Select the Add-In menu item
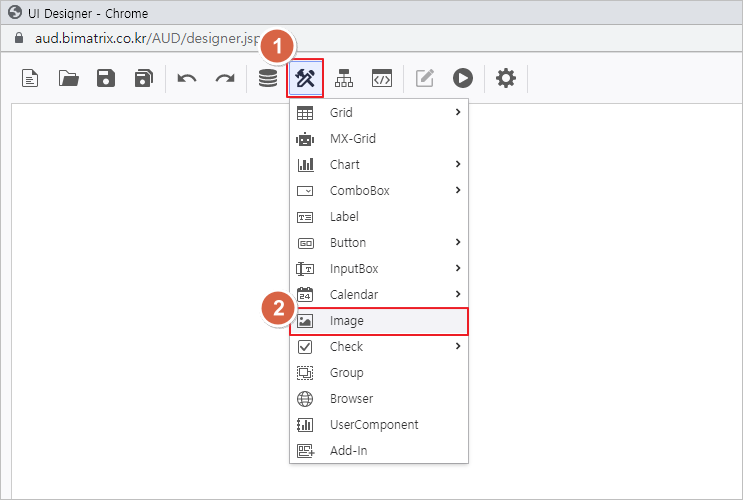Screen dimensions: 743x500 pyautogui.click(x=348, y=451)
